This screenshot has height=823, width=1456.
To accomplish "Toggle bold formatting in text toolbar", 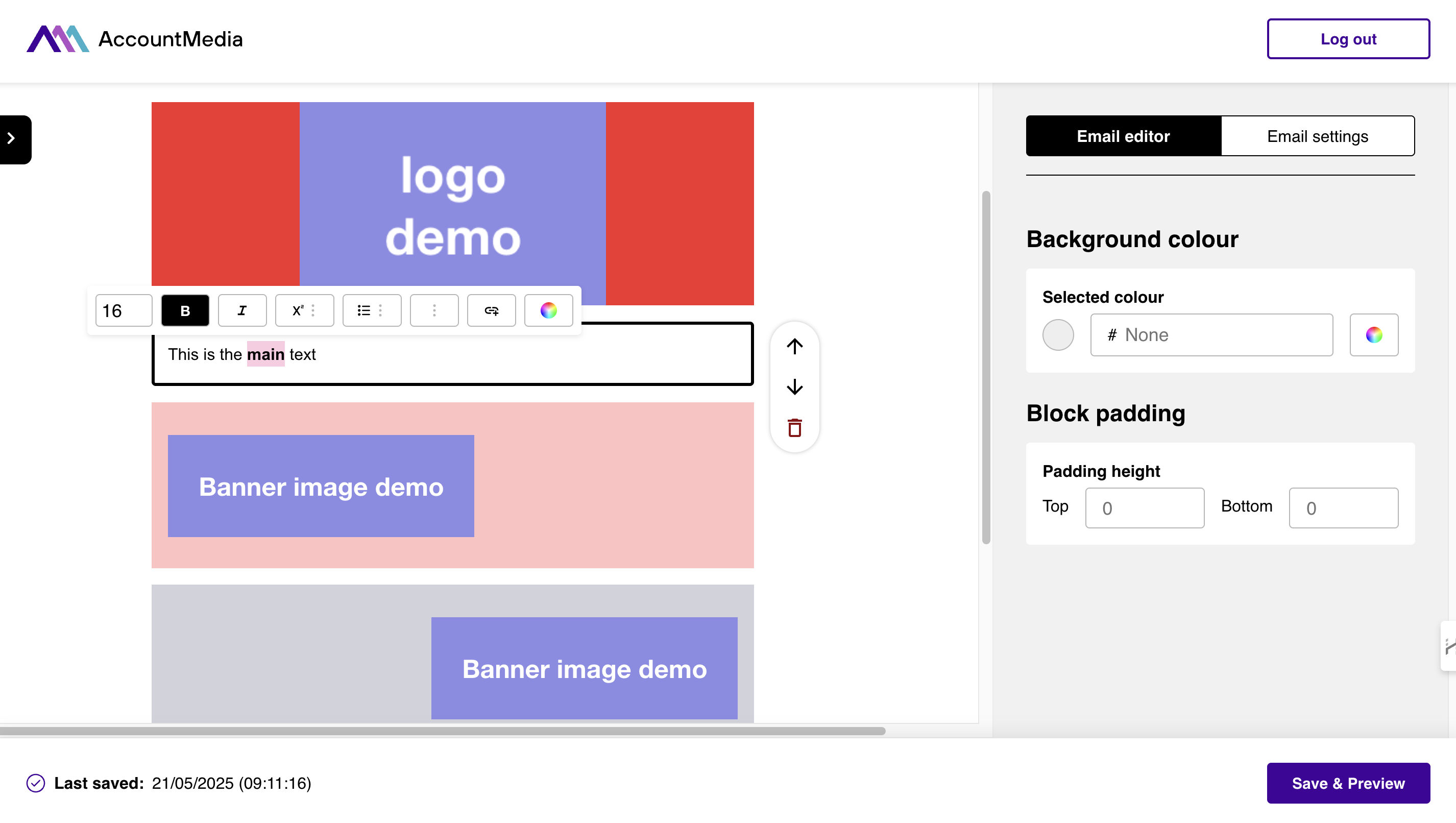I will coord(185,310).
